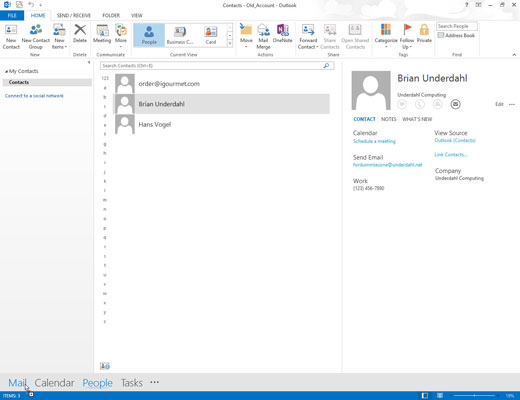Send contact to OneNote

click(x=282, y=33)
